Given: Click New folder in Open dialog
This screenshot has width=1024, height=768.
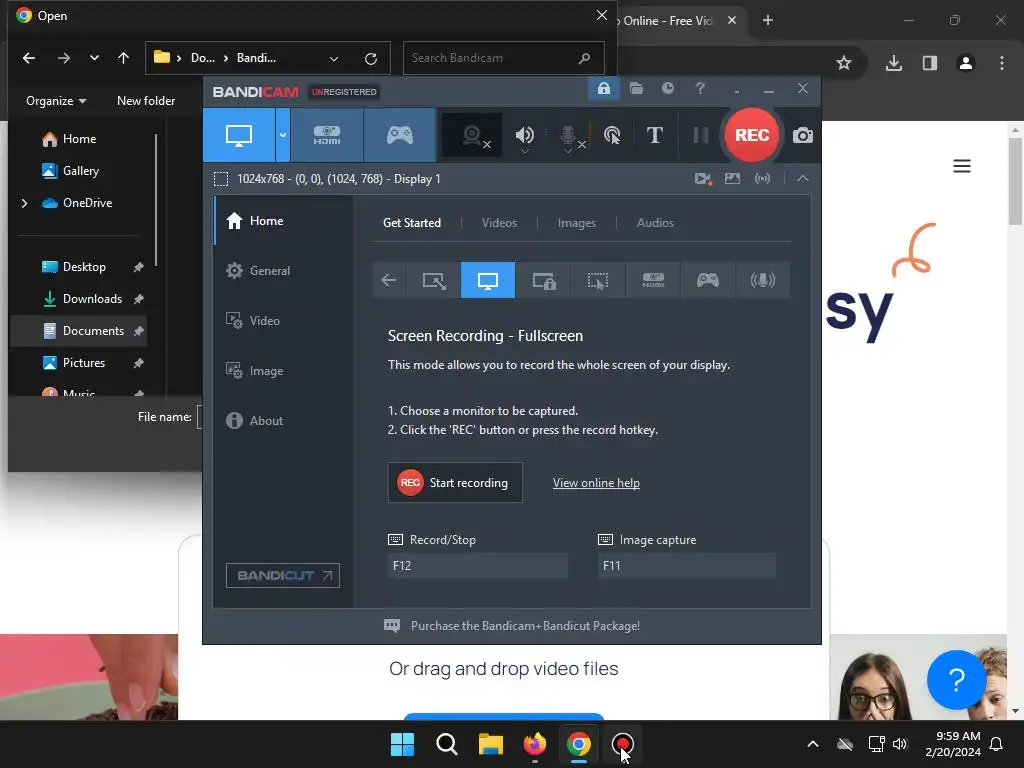Looking at the screenshot, I should [146, 101].
